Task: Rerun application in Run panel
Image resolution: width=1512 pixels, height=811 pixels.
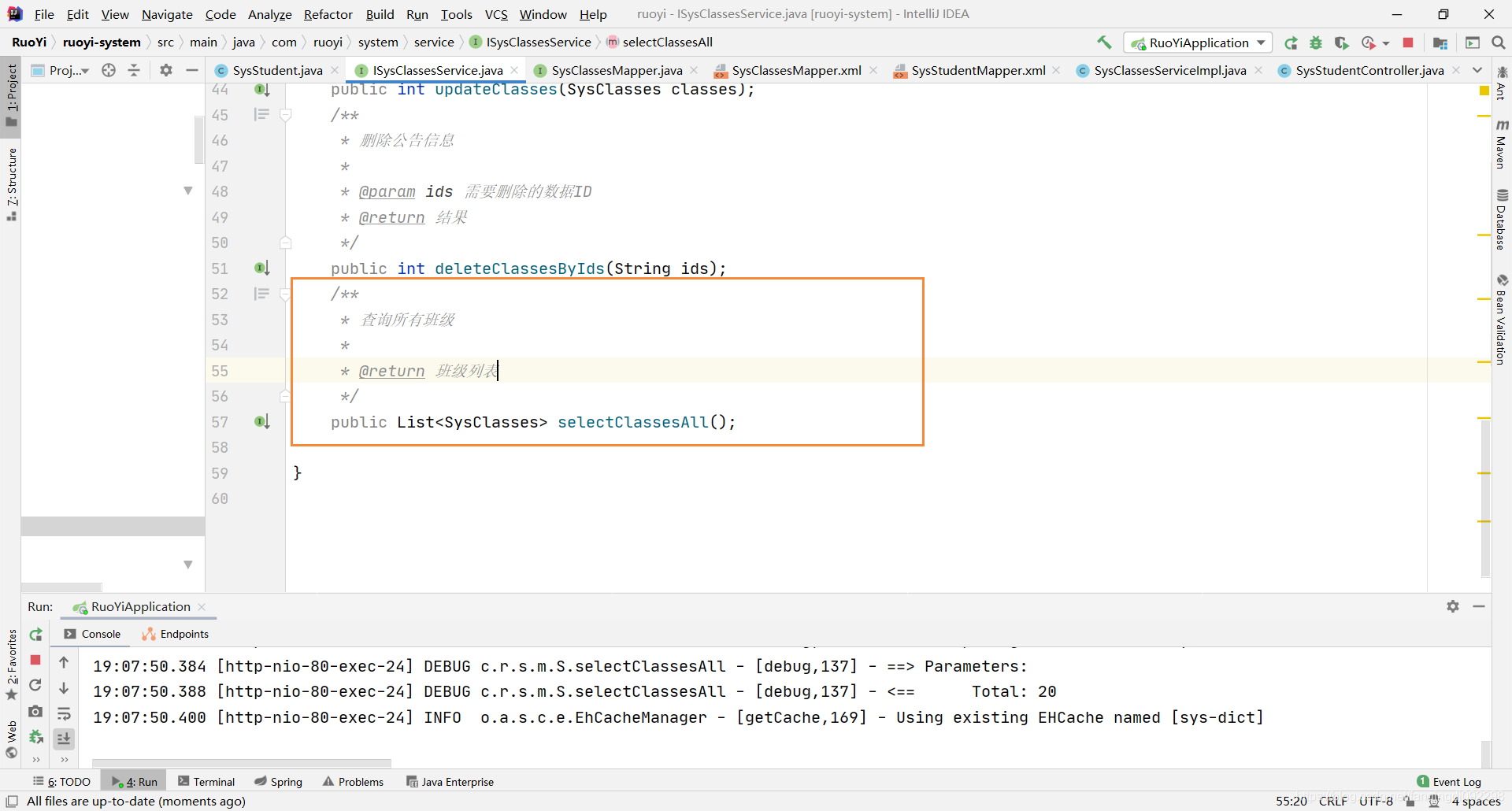Action: 35,635
